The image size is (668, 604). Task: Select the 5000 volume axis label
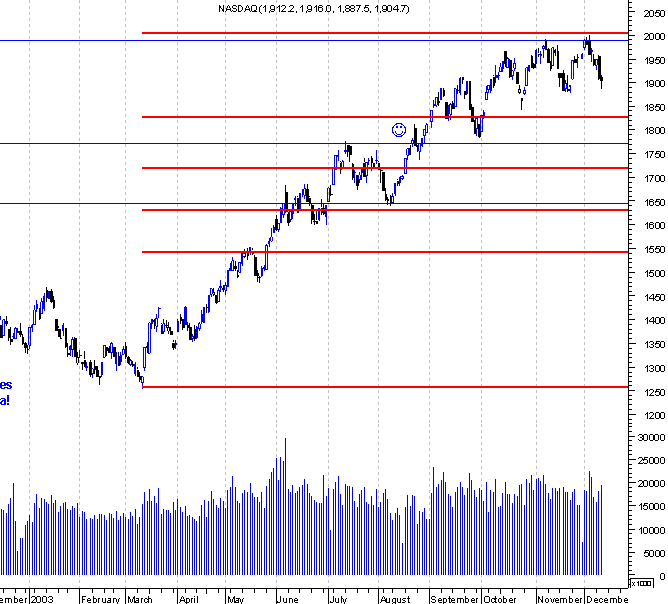pyautogui.click(x=654, y=553)
